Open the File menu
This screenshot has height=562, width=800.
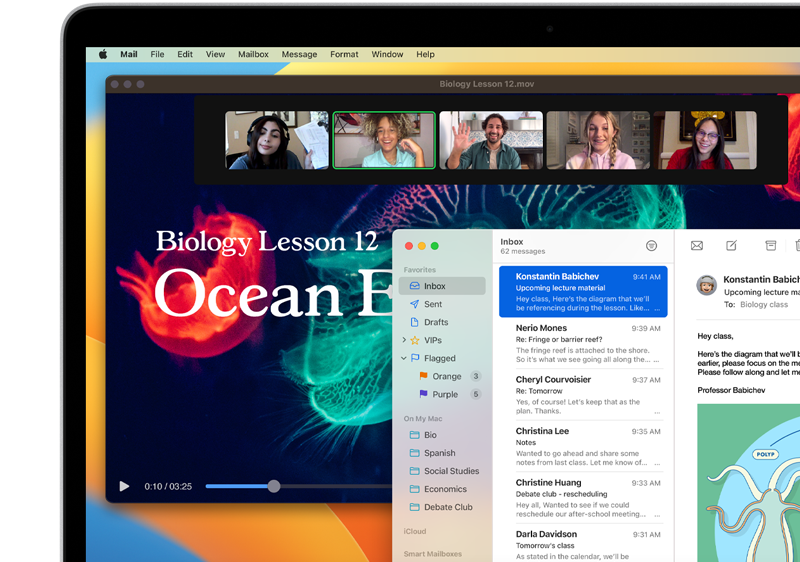tap(157, 54)
